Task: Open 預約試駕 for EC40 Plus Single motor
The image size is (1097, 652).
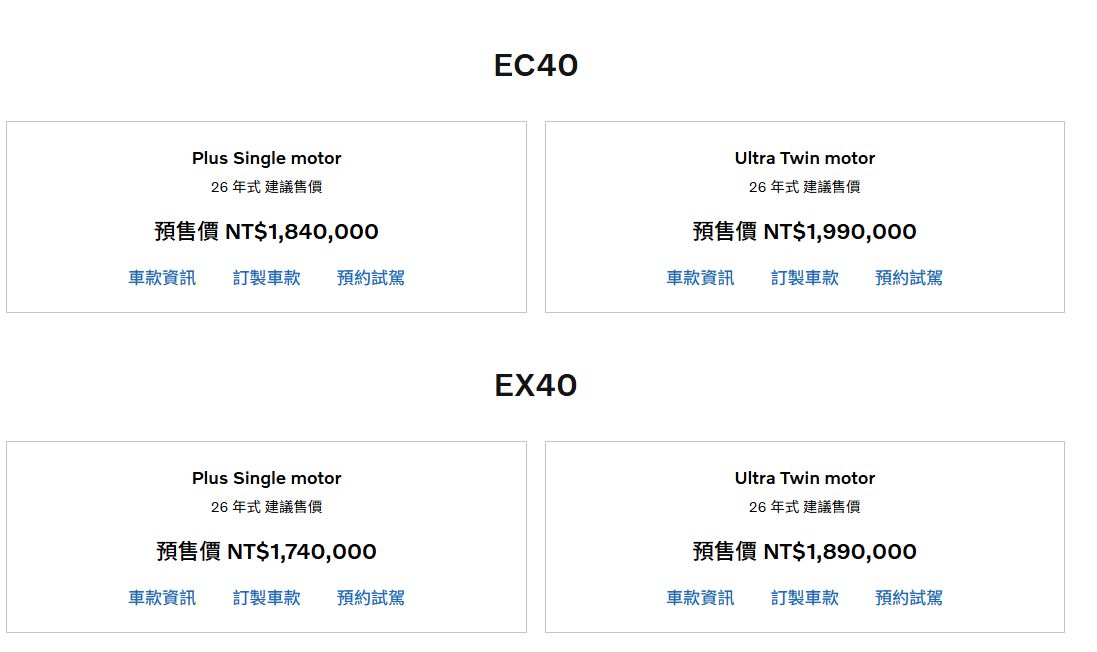Action: tap(370, 278)
